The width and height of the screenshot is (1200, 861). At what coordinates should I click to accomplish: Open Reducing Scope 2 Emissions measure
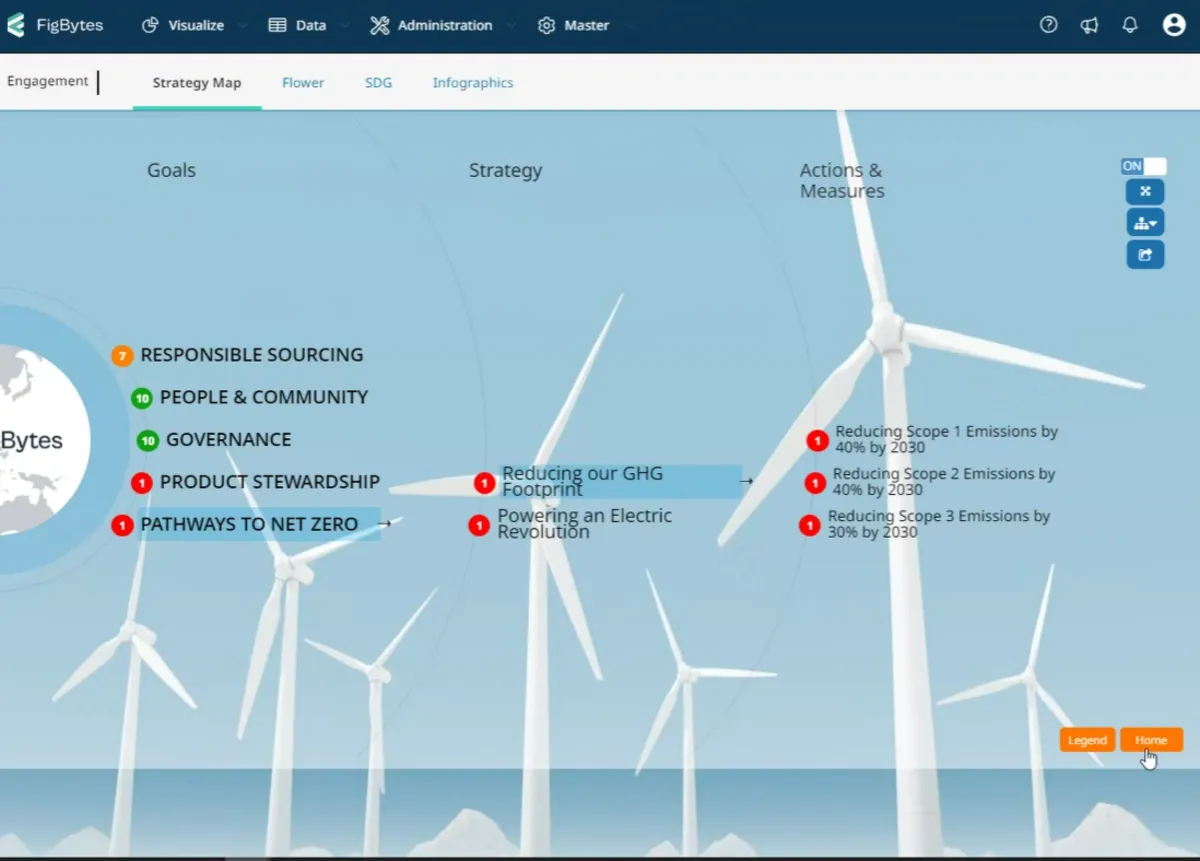(944, 481)
